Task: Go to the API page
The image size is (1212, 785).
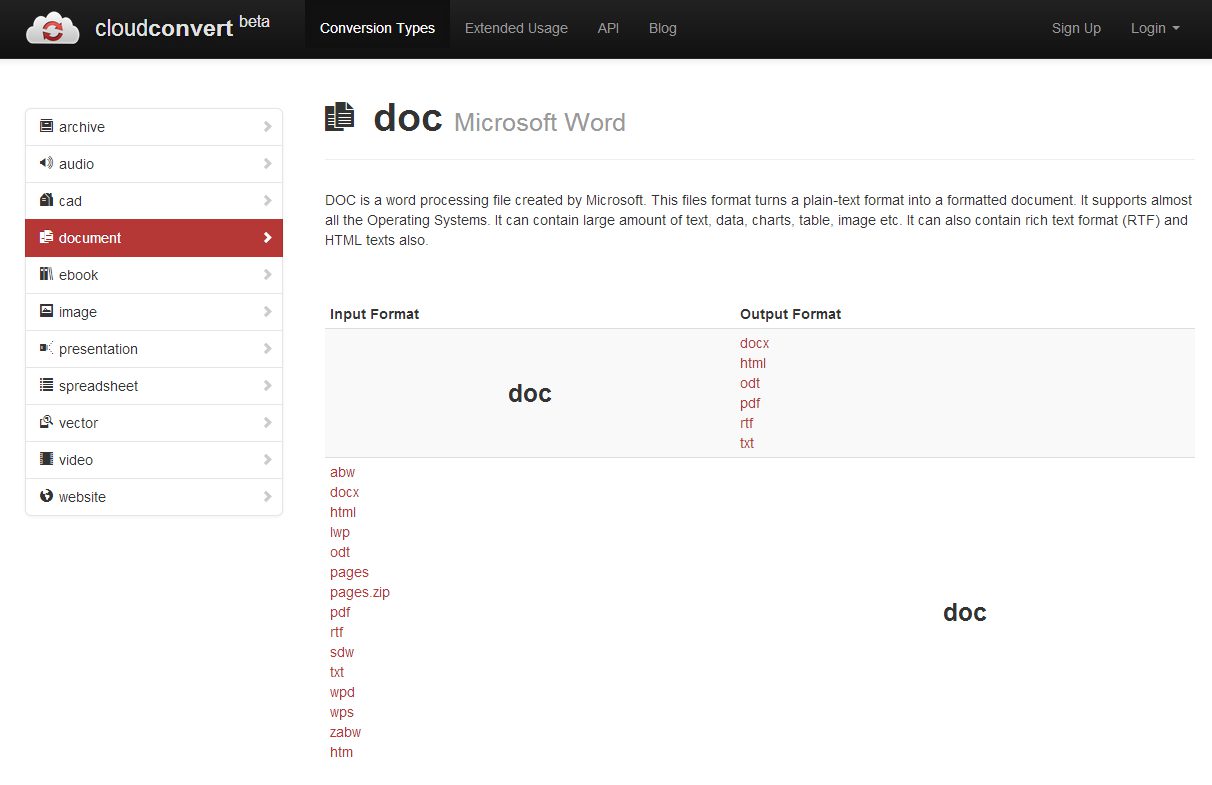Action: point(608,28)
